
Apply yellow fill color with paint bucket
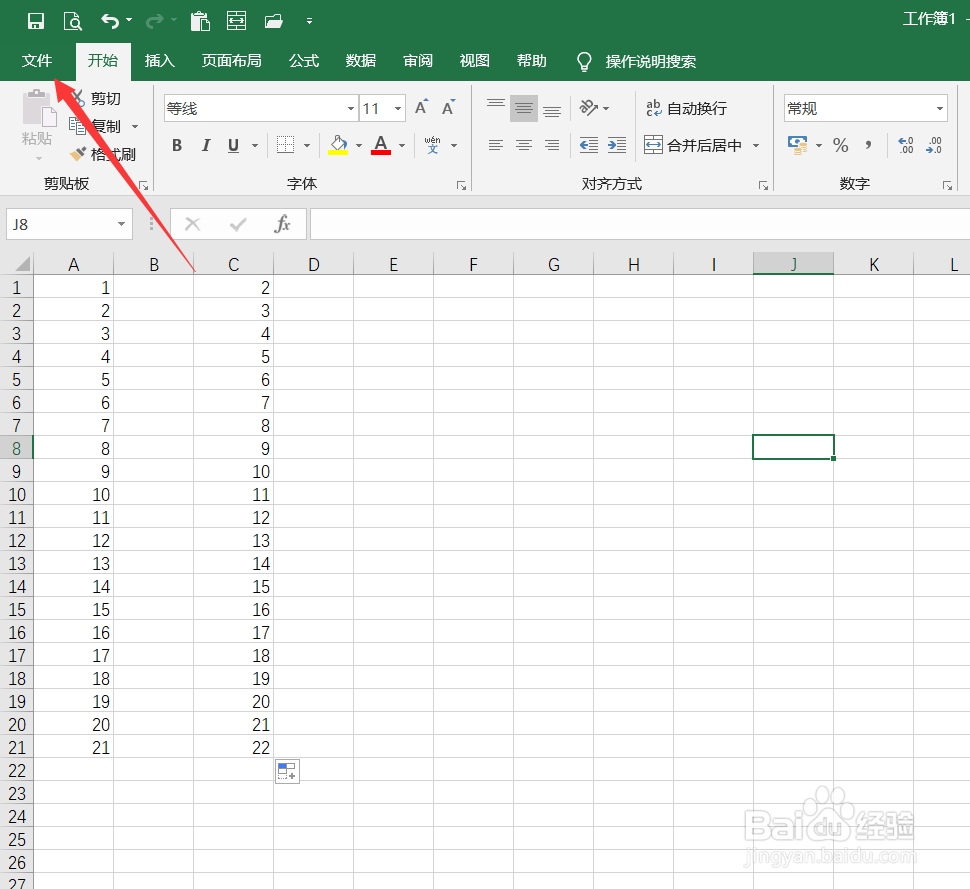338,145
